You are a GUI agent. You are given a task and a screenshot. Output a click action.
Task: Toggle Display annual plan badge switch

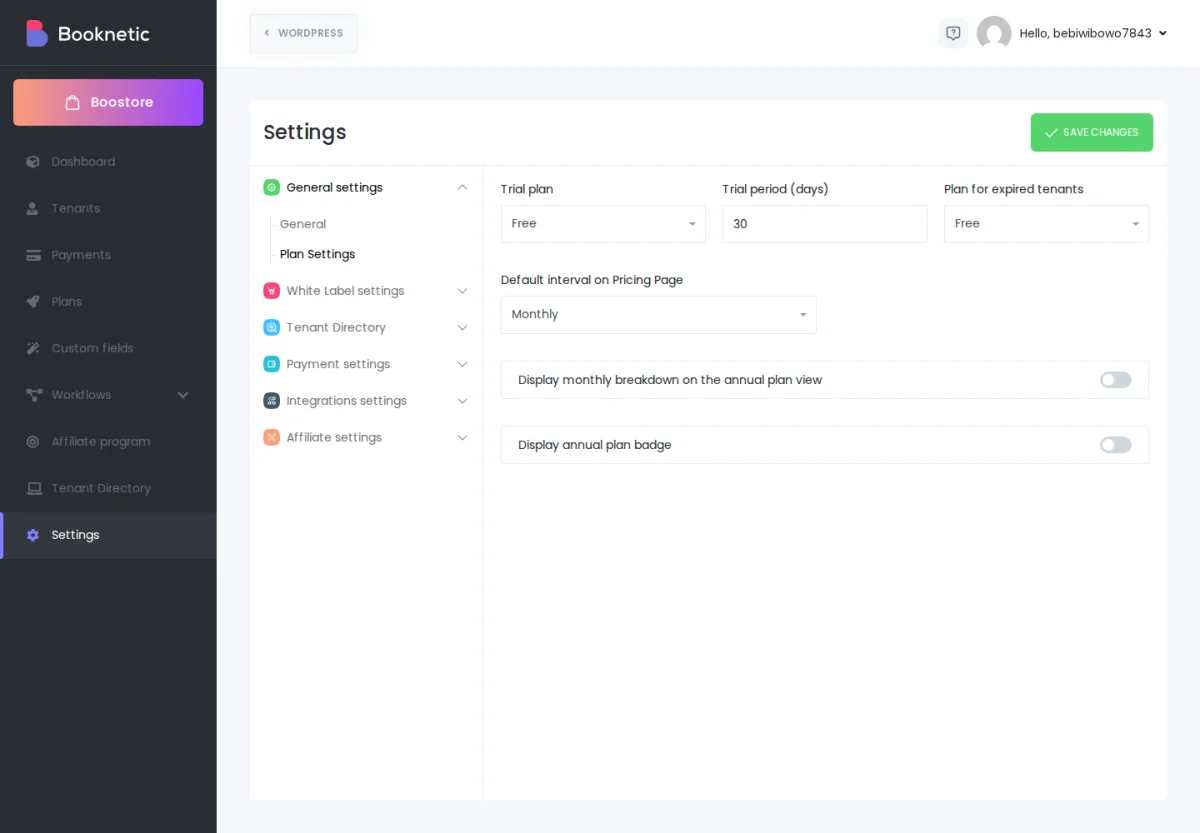pos(1115,445)
